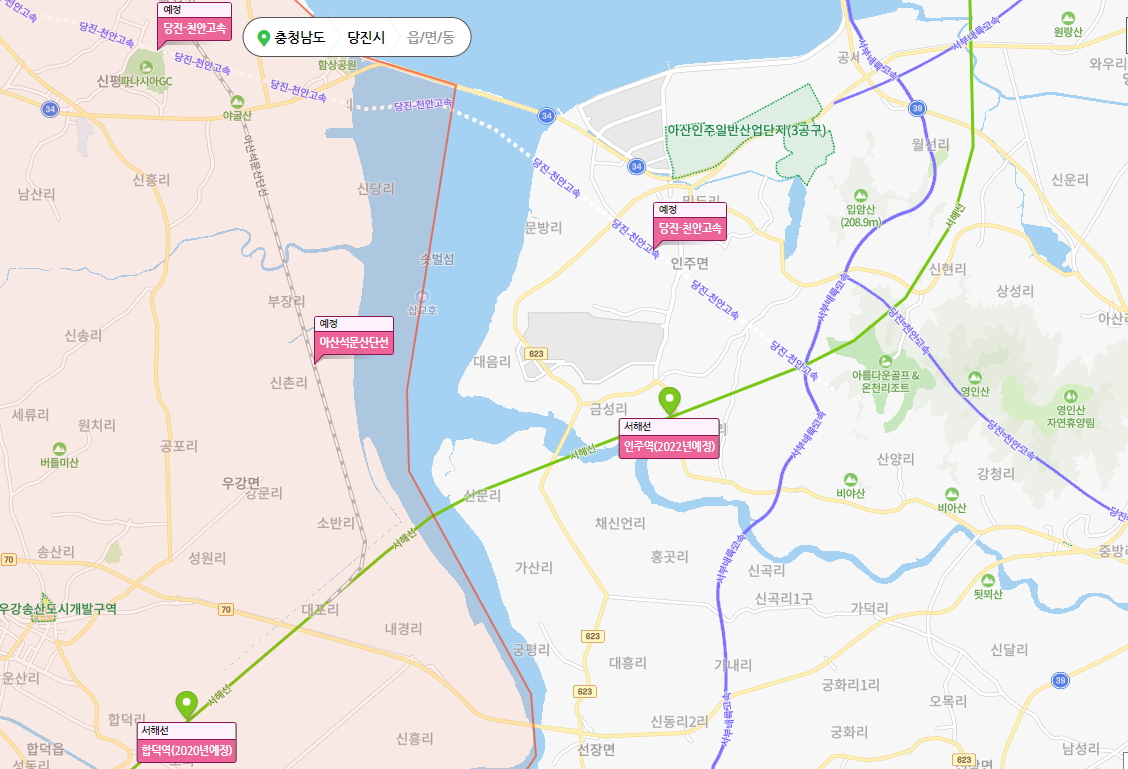Open the 아산석문산단선 planned line label
This screenshot has height=769, width=1128.
click(x=354, y=342)
